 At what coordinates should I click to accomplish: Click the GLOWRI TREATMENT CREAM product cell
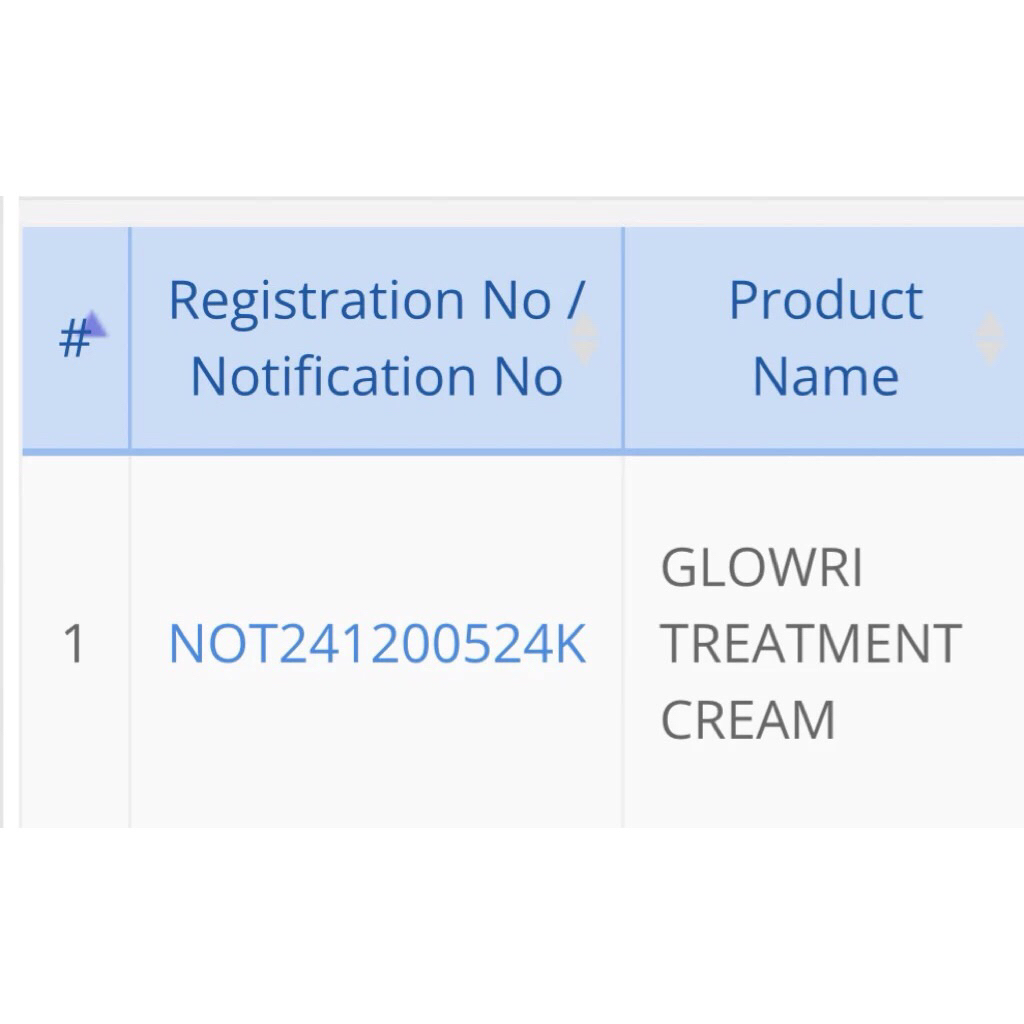810,644
